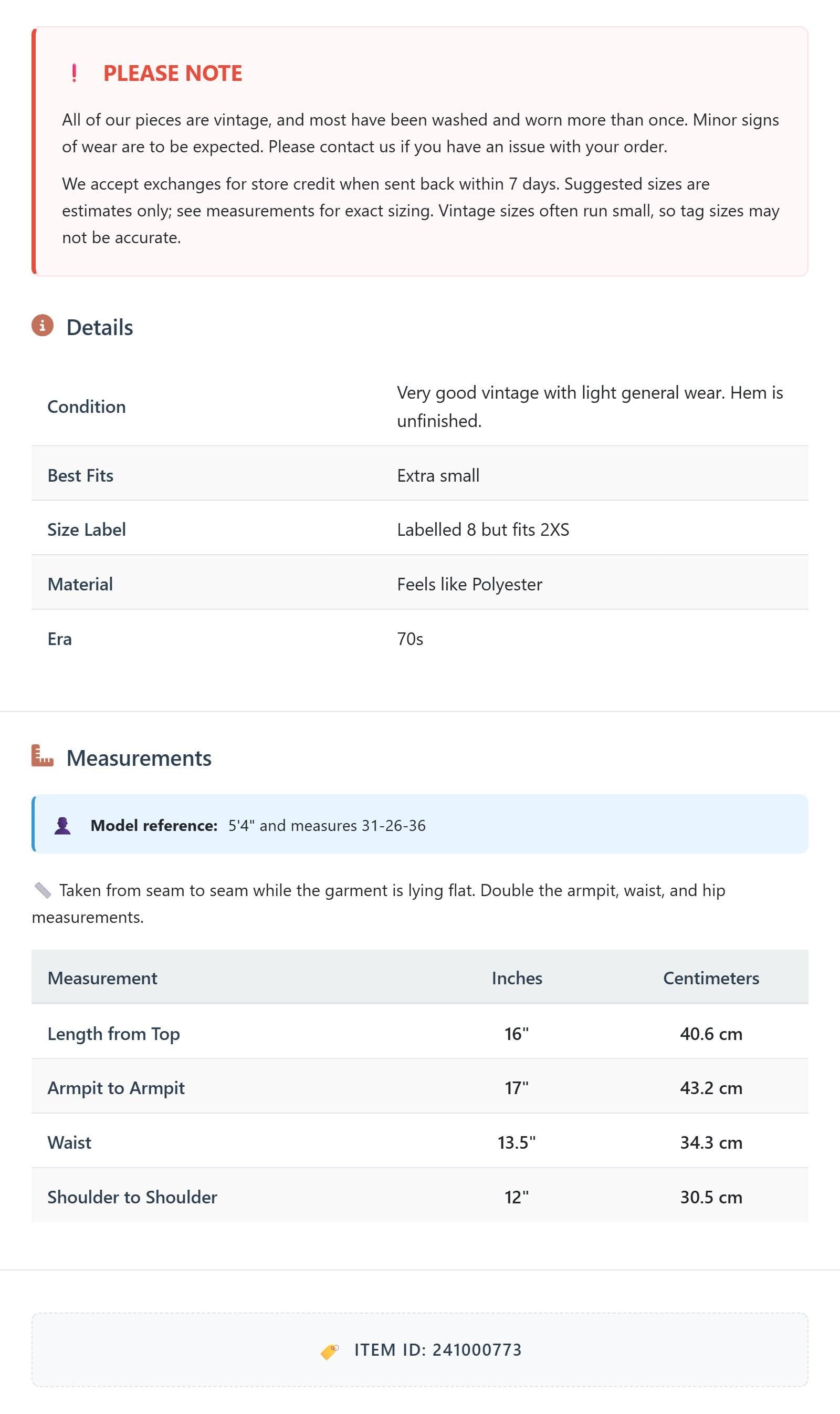
Task: Click the model reference person silhouette icon
Action: click(x=62, y=826)
